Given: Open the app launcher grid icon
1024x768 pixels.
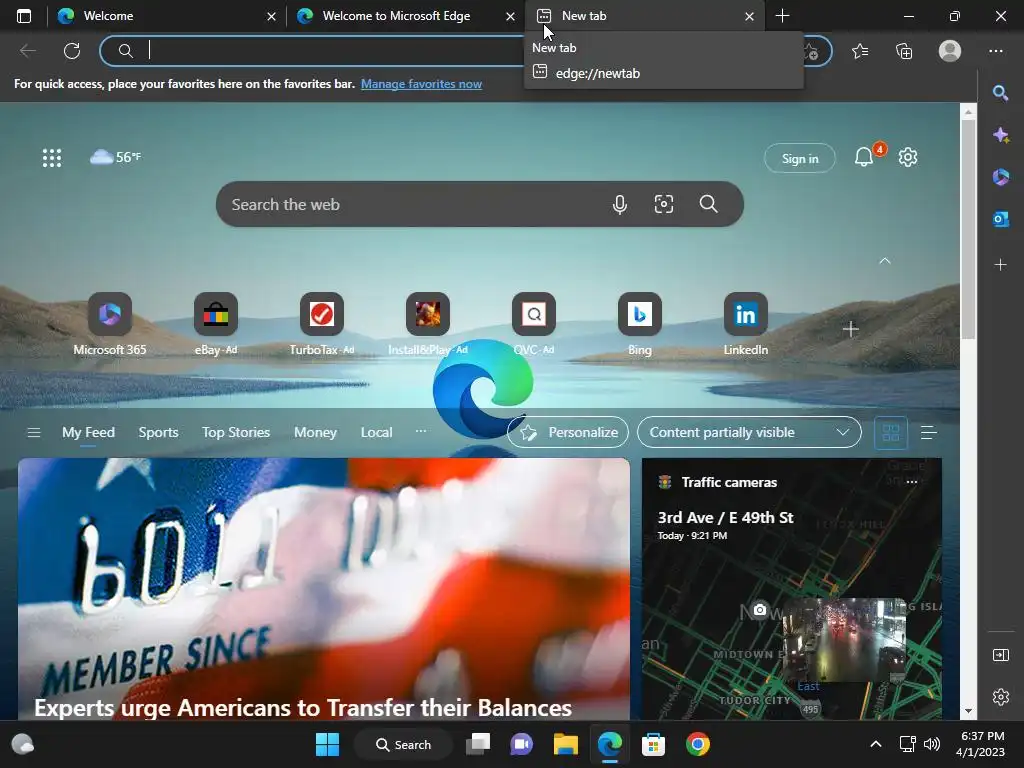Looking at the screenshot, I should pyautogui.click(x=52, y=157).
